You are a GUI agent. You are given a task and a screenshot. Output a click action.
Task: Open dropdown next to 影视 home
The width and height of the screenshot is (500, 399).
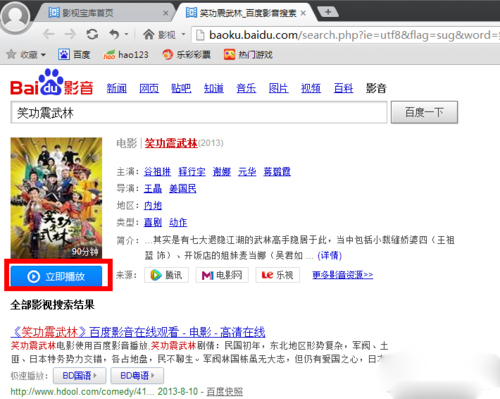183,34
